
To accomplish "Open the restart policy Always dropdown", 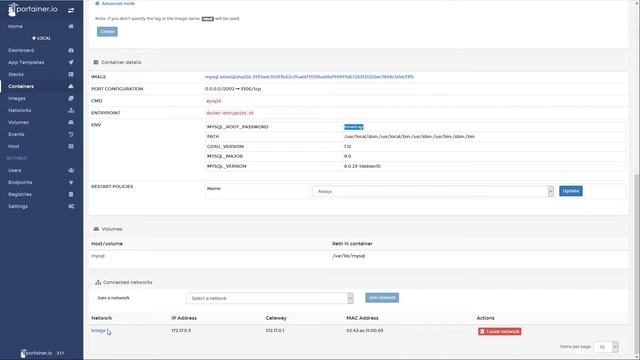I will pyautogui.click(x=433, y=191).
